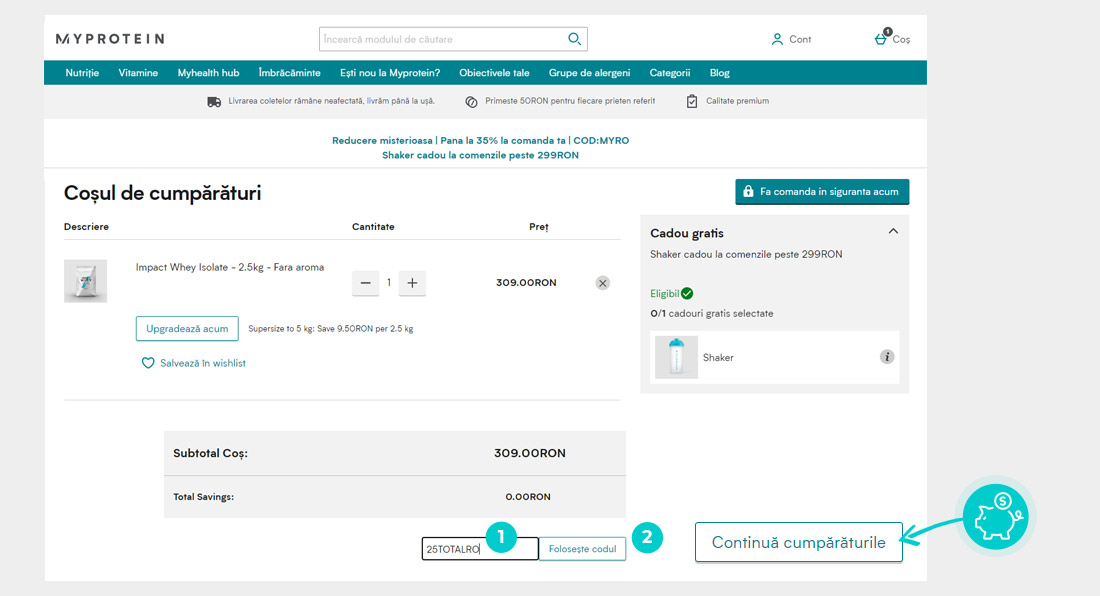The height and width of the screenshot is (596, 1100).
Task: Click the delivery truck icon
Action: [214, 102]
